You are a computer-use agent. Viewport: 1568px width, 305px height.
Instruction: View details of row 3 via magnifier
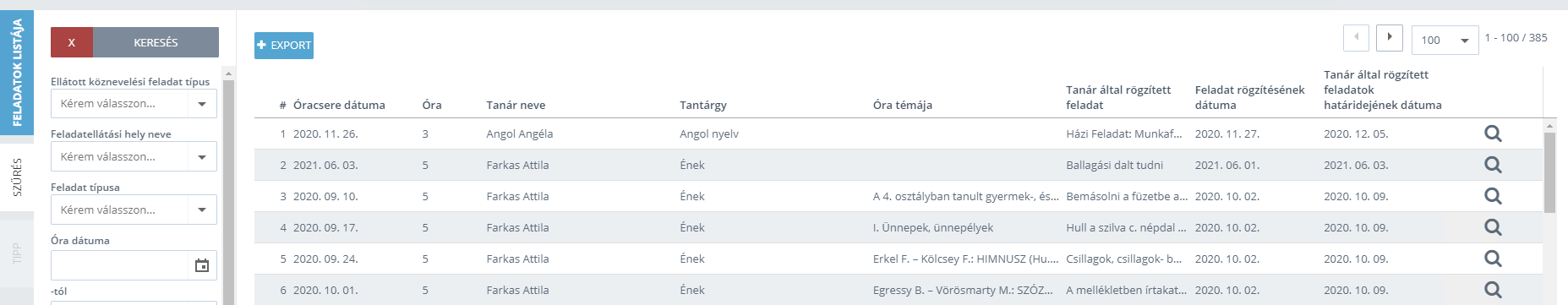1493,196
